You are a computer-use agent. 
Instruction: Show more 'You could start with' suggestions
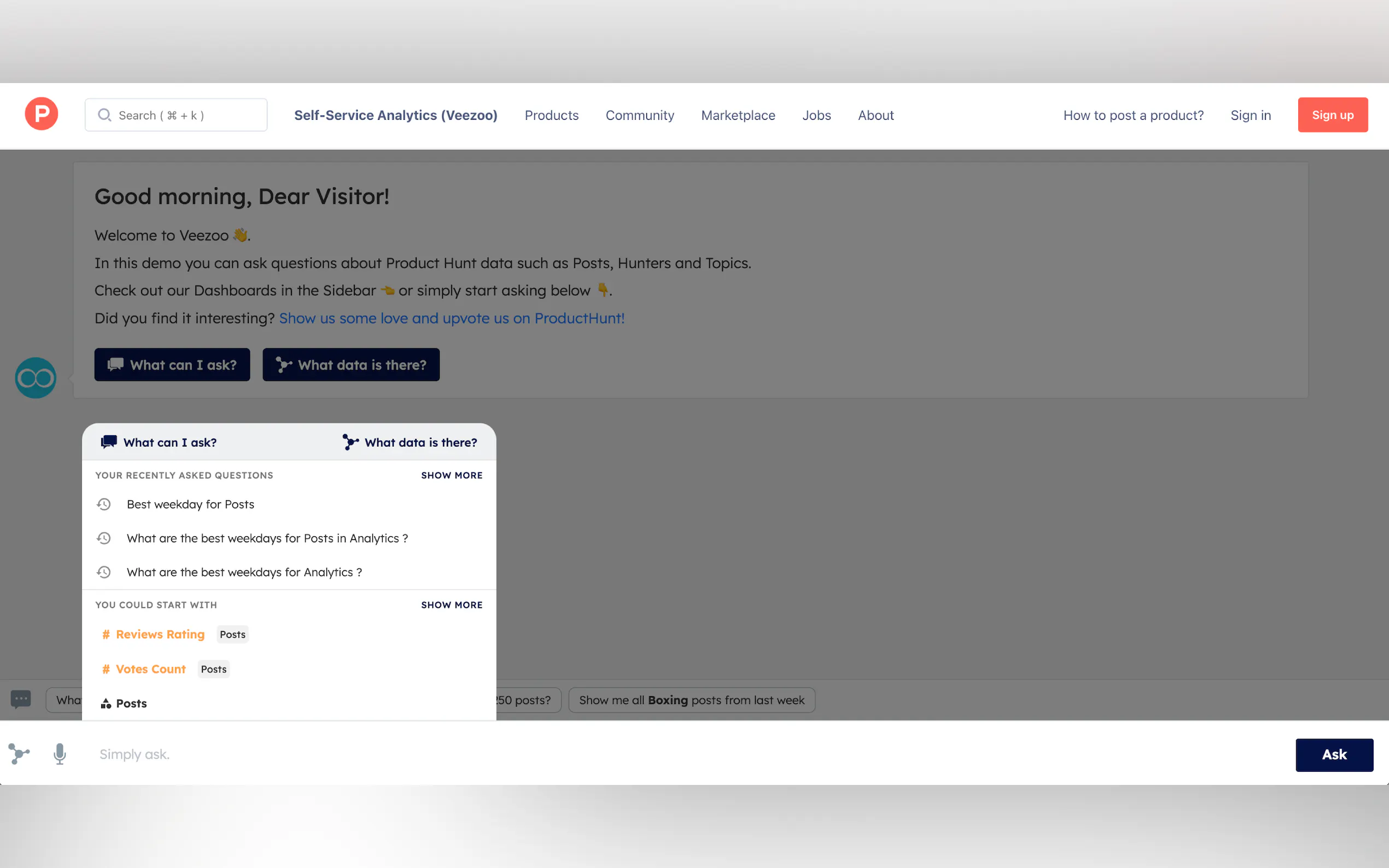tap(451, 605)
